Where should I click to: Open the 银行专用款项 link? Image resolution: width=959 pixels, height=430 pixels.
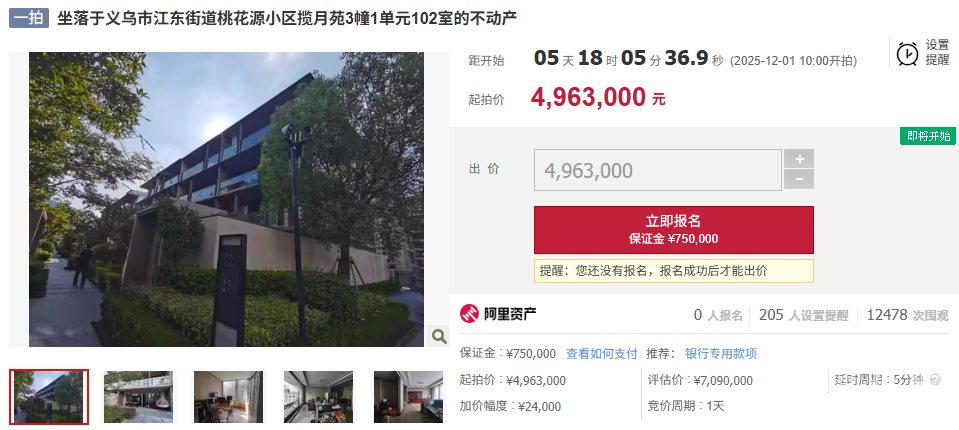coord(720,354)
